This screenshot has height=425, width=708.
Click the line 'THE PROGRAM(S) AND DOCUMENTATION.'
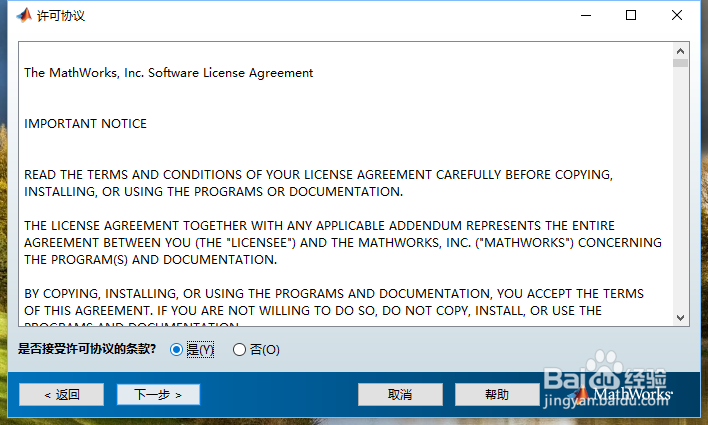(x=150, y=260)
